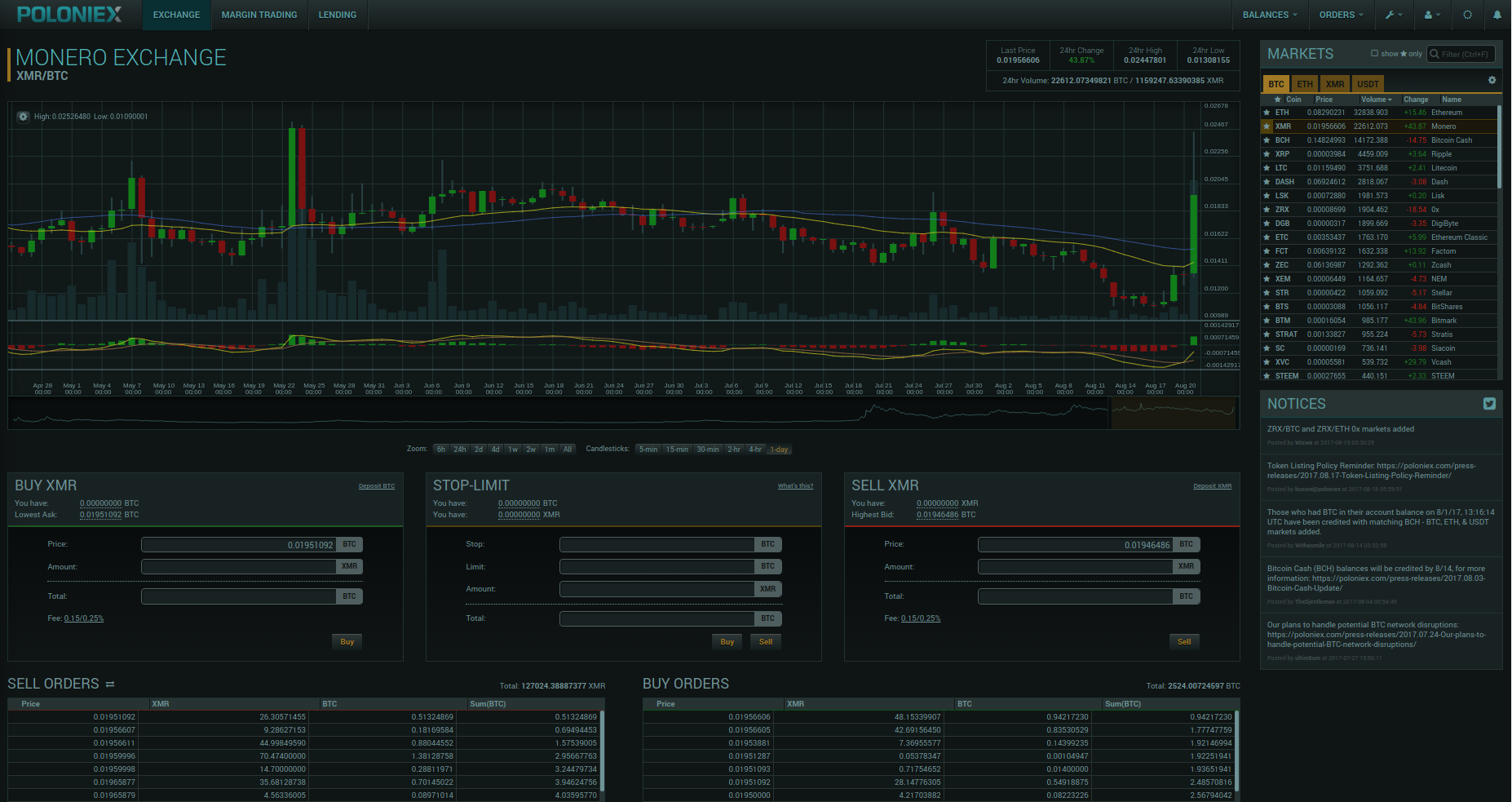Open the wrench tools menu

pos(1393,15)
